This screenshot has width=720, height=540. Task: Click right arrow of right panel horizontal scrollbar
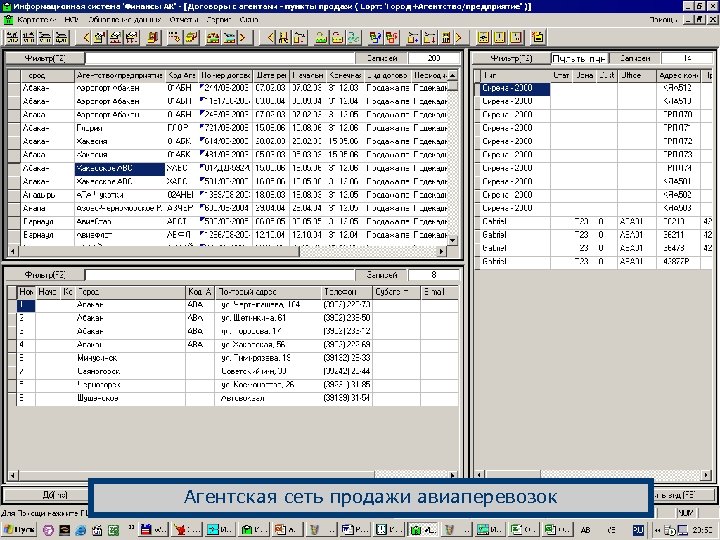[x=706, y=474]
